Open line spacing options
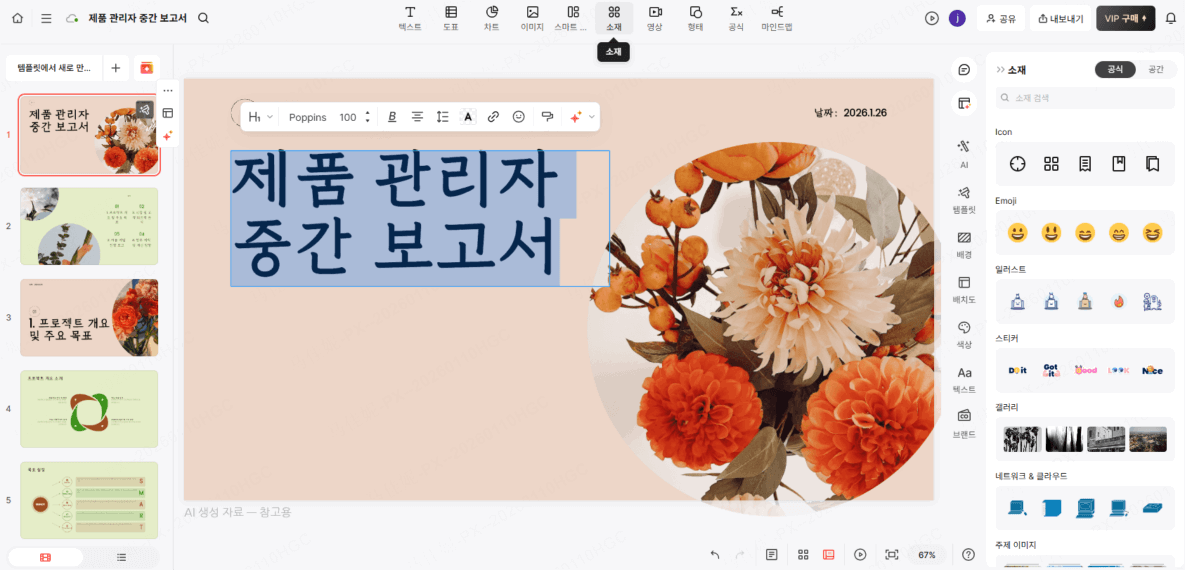The image size is (1185, 570). coord(443,117)
